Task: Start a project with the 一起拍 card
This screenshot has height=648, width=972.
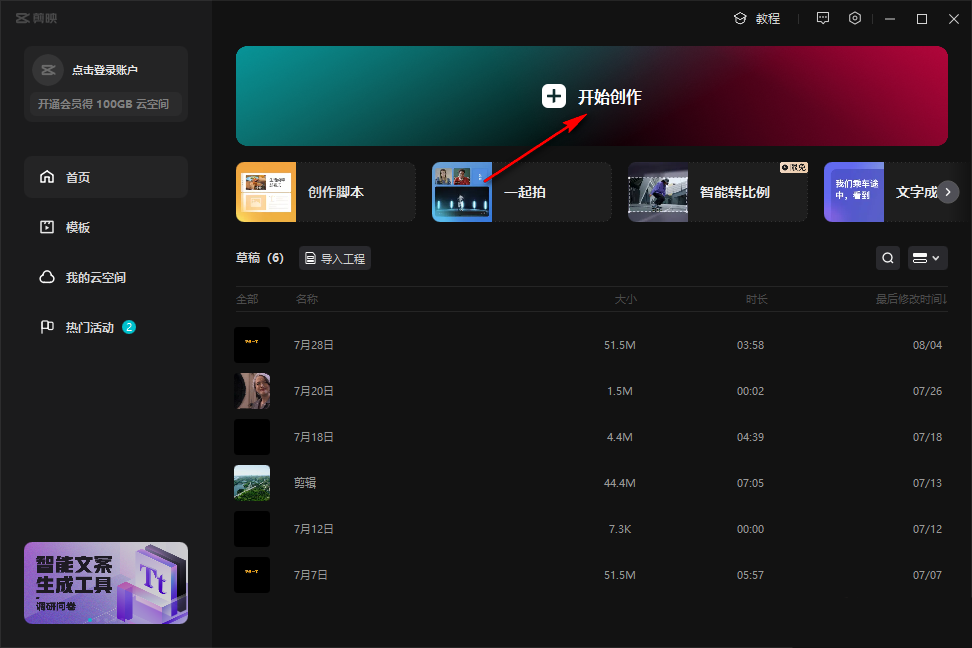Action: point(521,192)
